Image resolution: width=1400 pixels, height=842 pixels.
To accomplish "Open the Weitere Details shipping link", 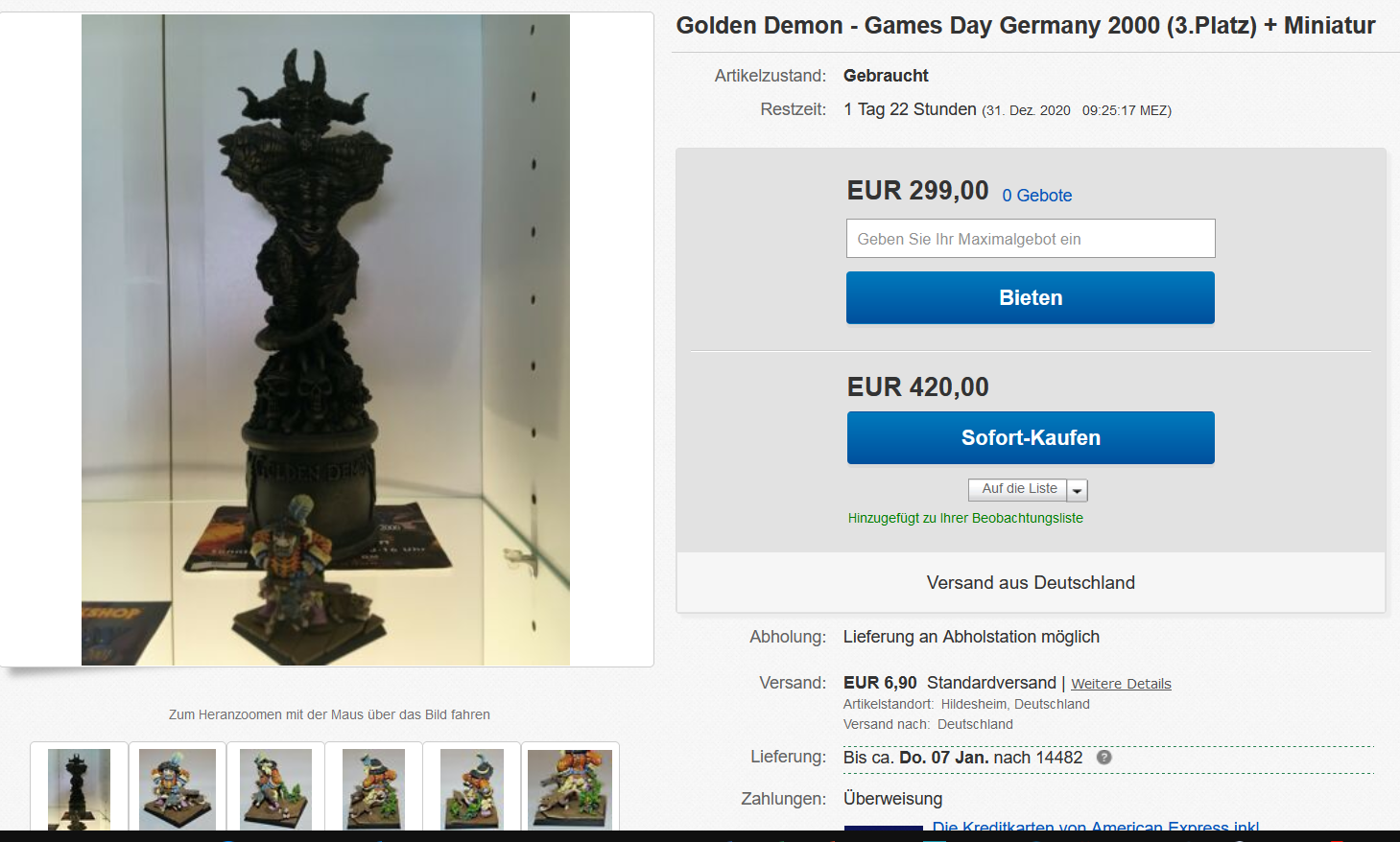I will click(1121, 684).
